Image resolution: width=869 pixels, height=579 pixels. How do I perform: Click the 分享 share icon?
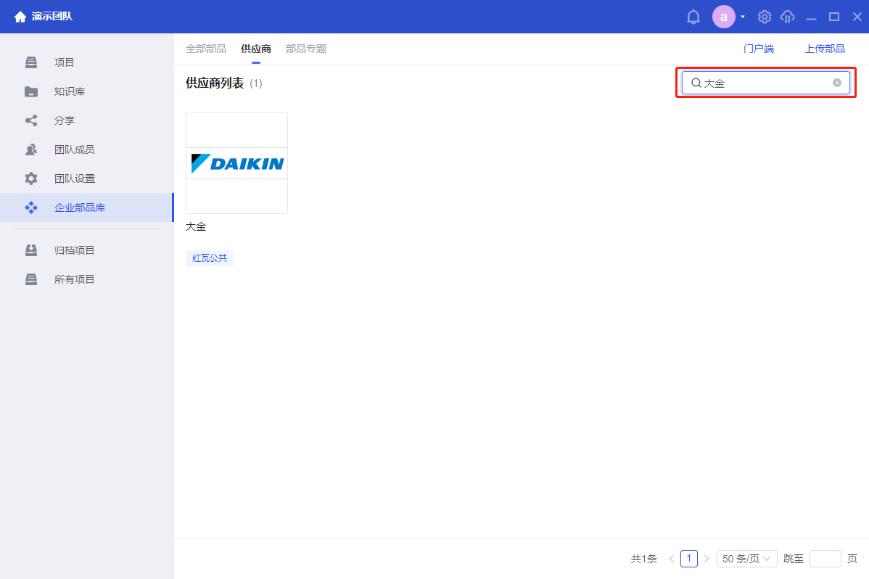[x=31, y=120]
